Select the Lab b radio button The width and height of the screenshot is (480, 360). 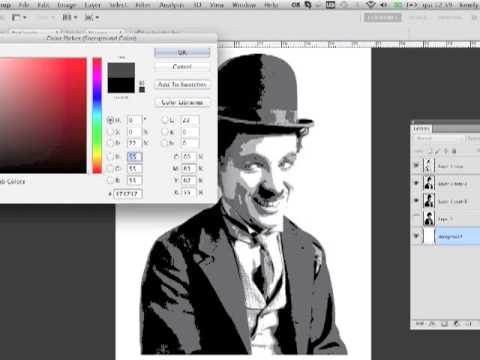tap(164, 143)
